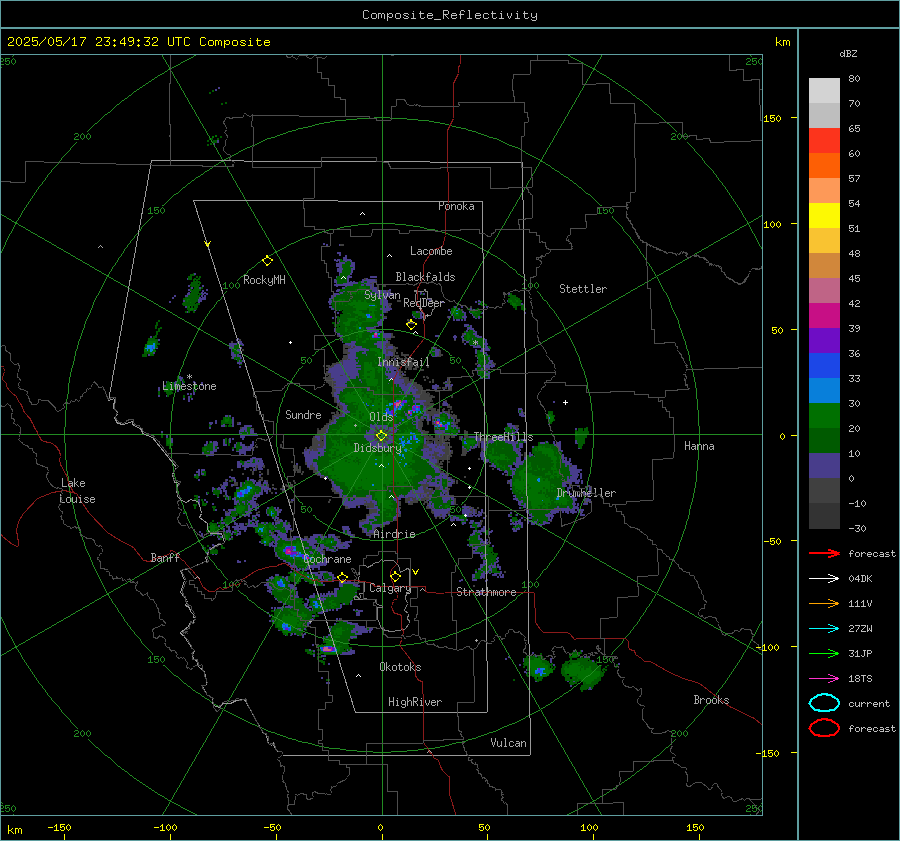Click the yellow diamond marker above RockyMH
Image resolution: width=900 pixels, height=841 pixels.
[267, 261]
